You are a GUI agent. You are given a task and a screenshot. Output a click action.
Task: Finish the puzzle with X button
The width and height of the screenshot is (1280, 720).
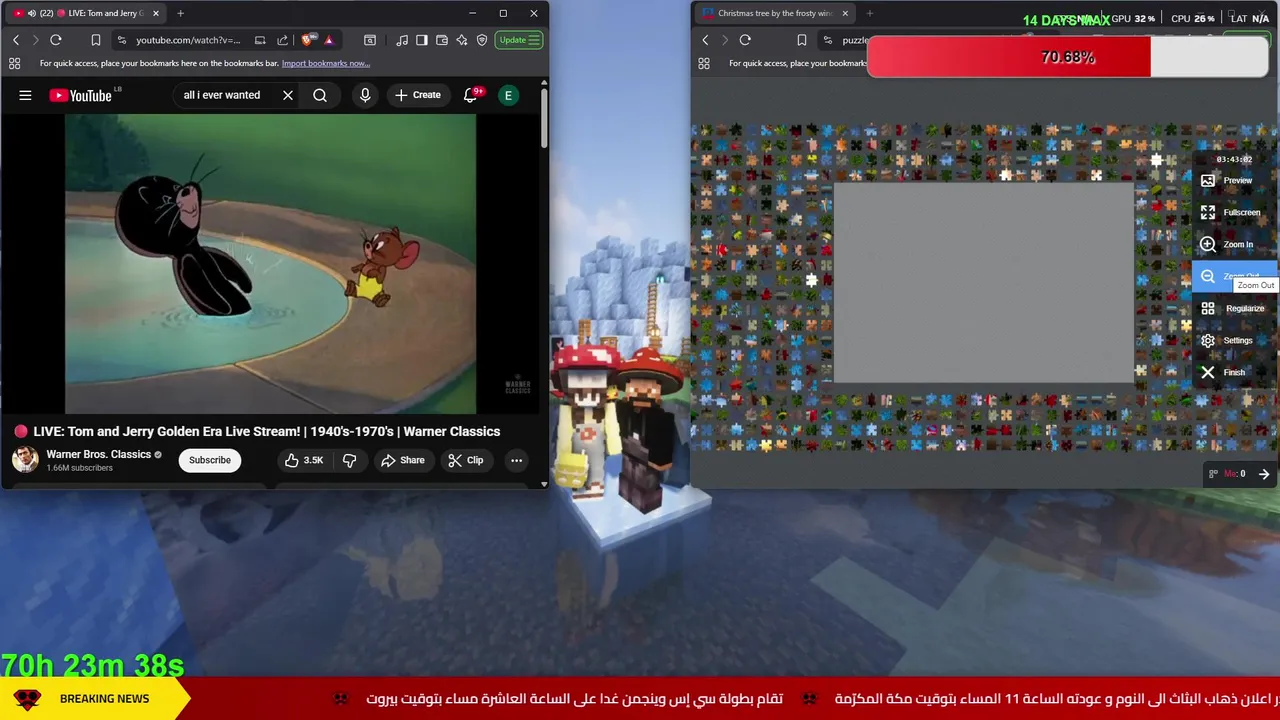point(1236,372)
